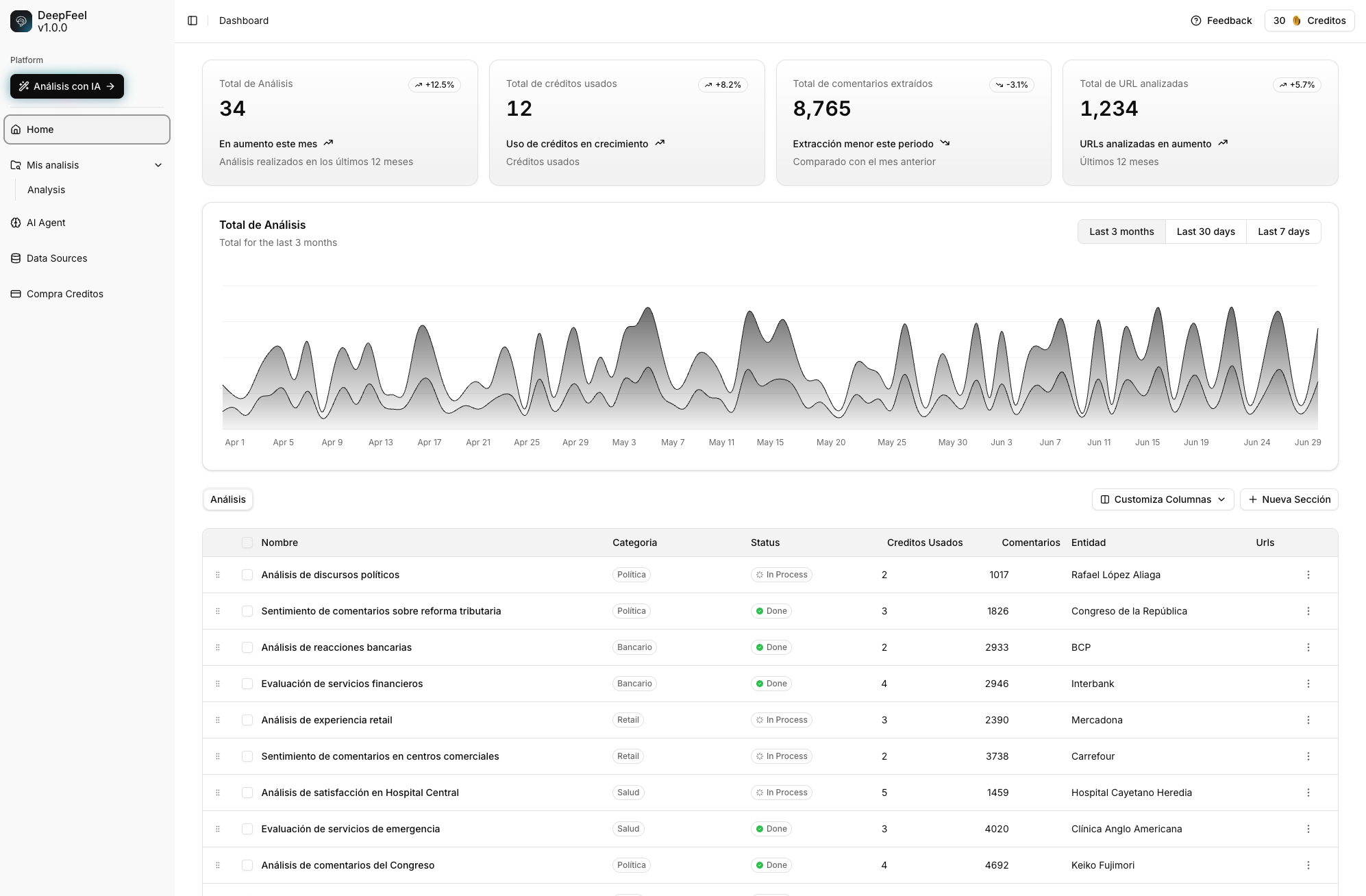Switch chart to Last 30 days
The image size is (1366, 896).
(1206, 232)
